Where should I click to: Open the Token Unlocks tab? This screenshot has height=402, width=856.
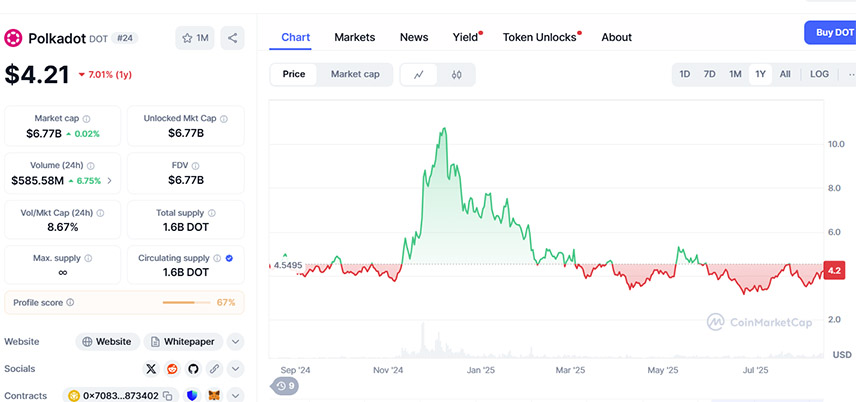coord(539,37)
